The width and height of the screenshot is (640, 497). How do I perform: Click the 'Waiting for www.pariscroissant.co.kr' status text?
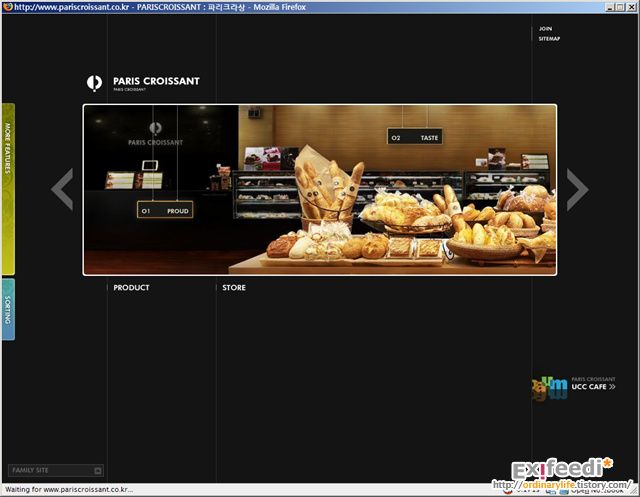click(x=69, y=489)
